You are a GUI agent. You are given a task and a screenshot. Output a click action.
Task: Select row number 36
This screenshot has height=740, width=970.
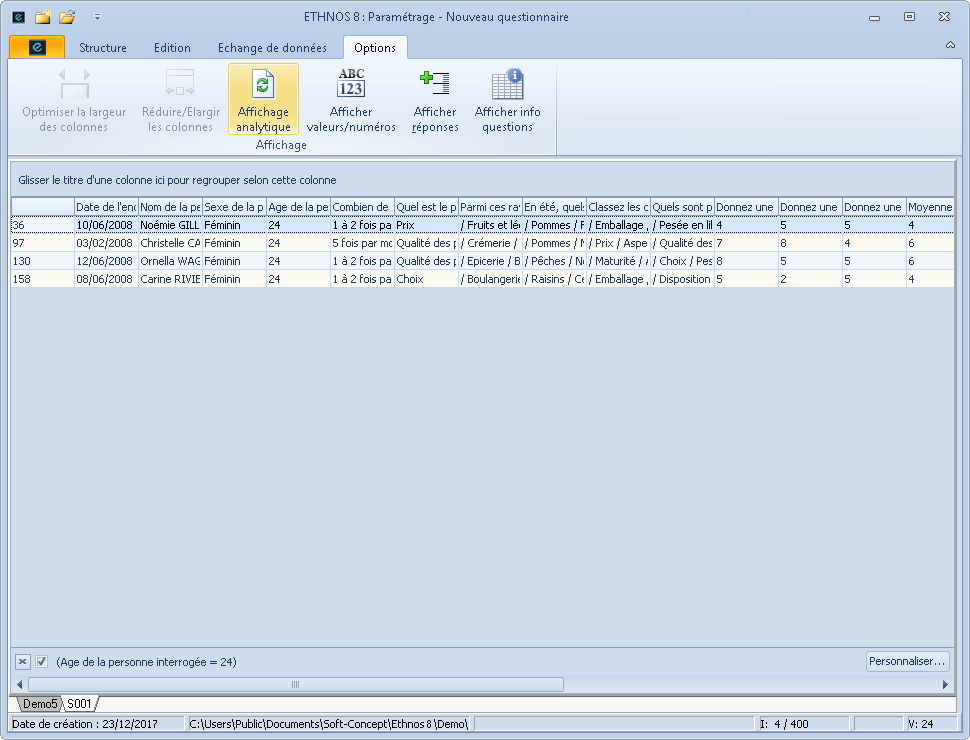click(x=43, y=225)
